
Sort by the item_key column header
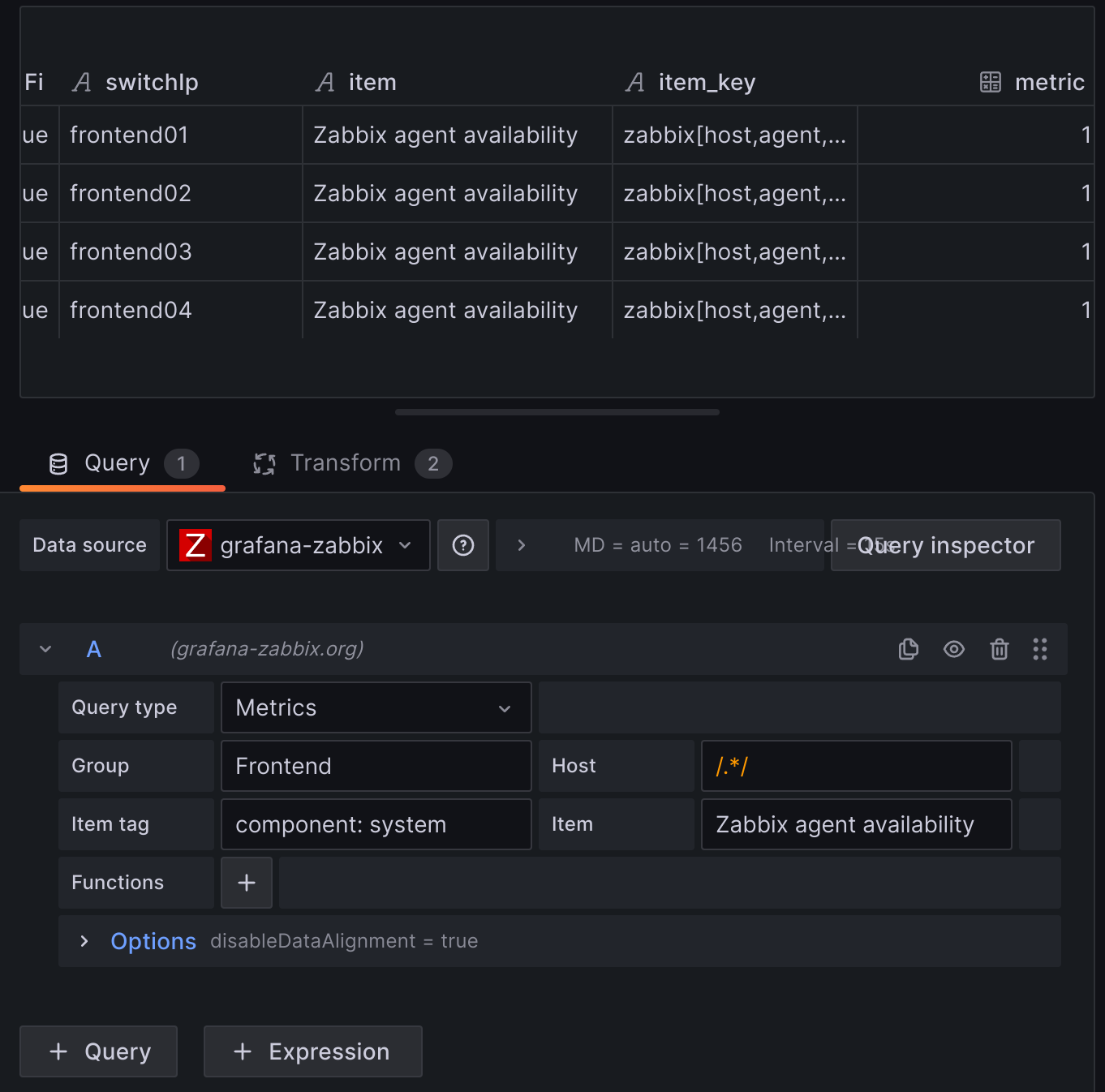(707, 82)
